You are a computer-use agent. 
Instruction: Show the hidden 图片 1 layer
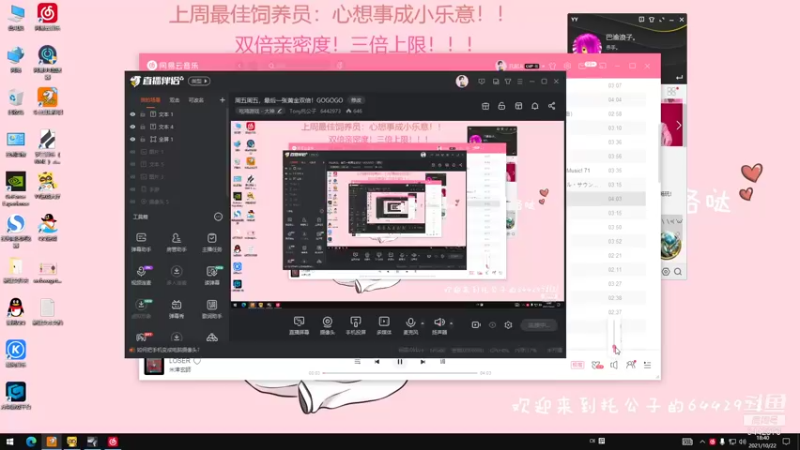point(133,152)
